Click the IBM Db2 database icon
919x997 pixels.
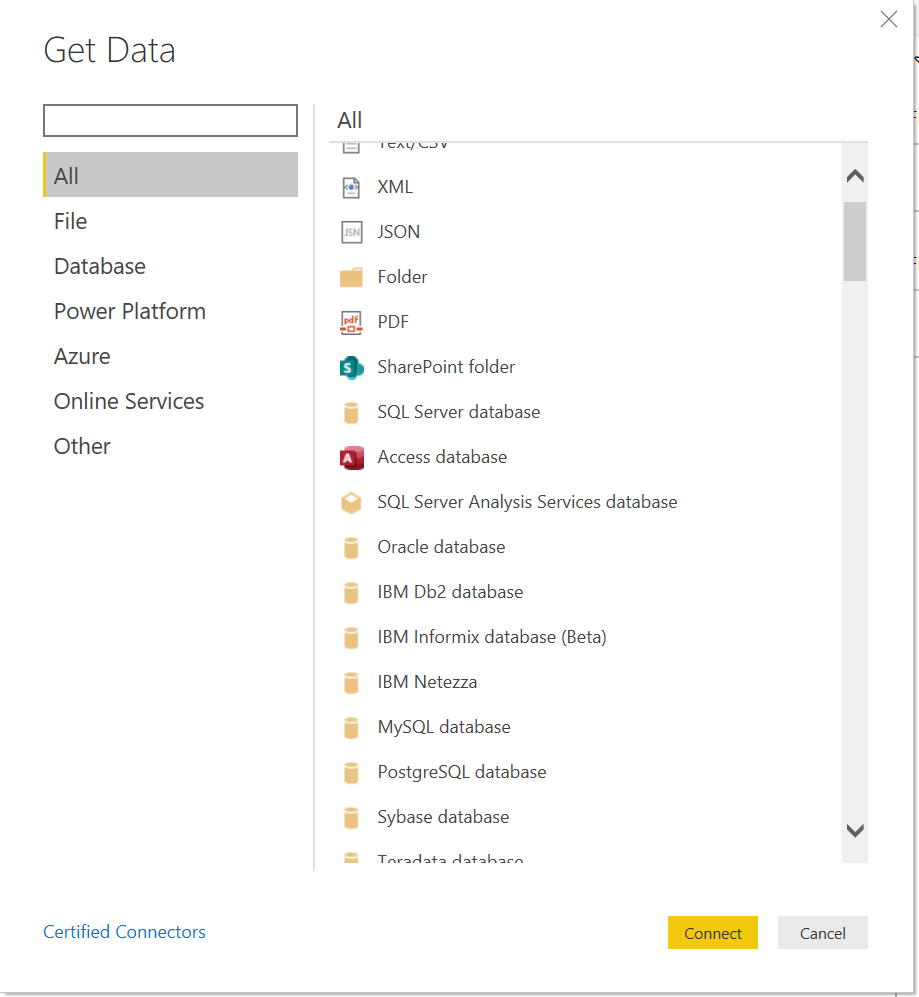(x=351, y=593)
